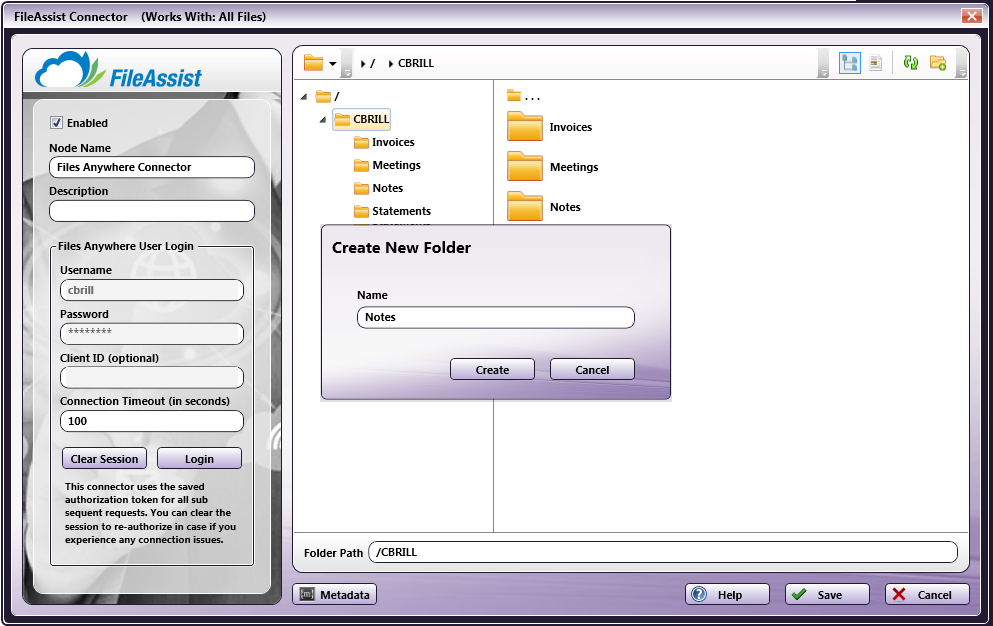The width and height of the screenshot is (993, 626).
Task: Open the large Invoices folder icon
Action: (x=524, y=127)
